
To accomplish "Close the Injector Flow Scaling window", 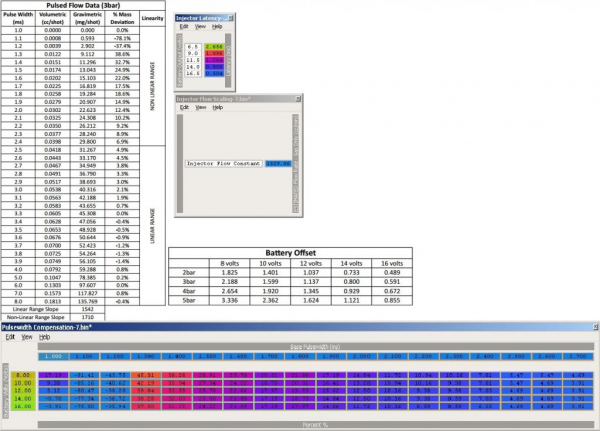I will pyautogui.click(x=297, y=99).
